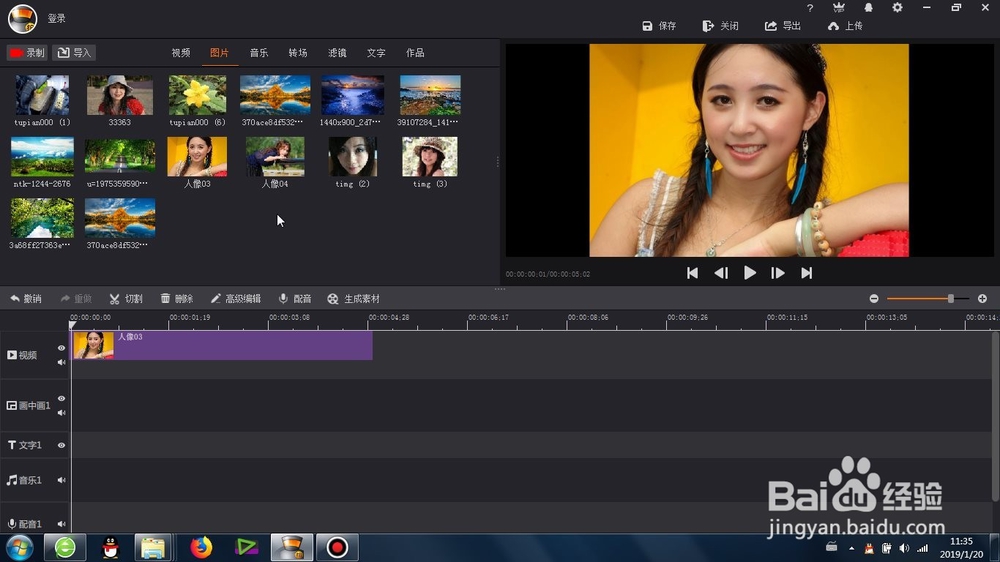Image resolution: width=1000 pixels, height=562 pixels.
Task: Redo with 重做
Action: click(76, 299)
